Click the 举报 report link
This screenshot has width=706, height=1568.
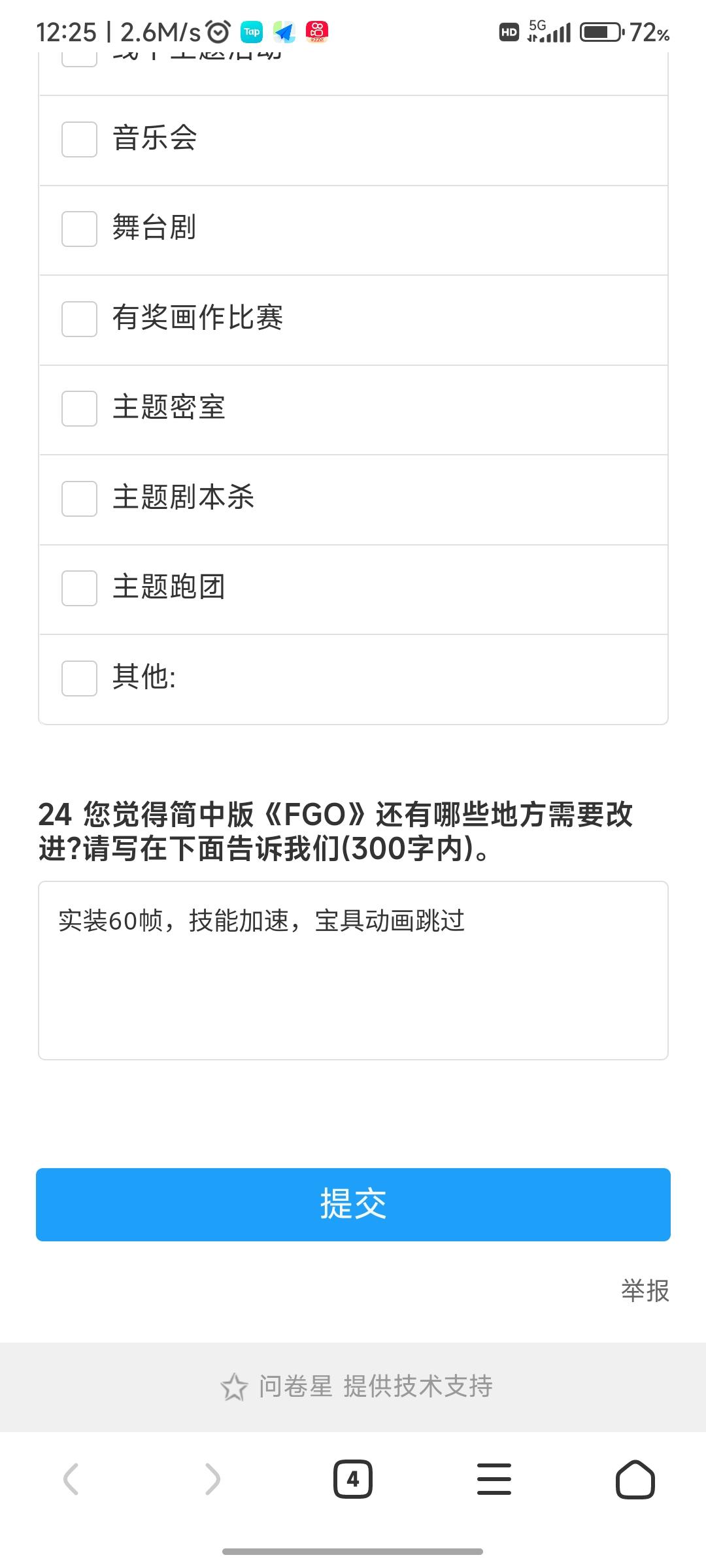coord(645,1290)
